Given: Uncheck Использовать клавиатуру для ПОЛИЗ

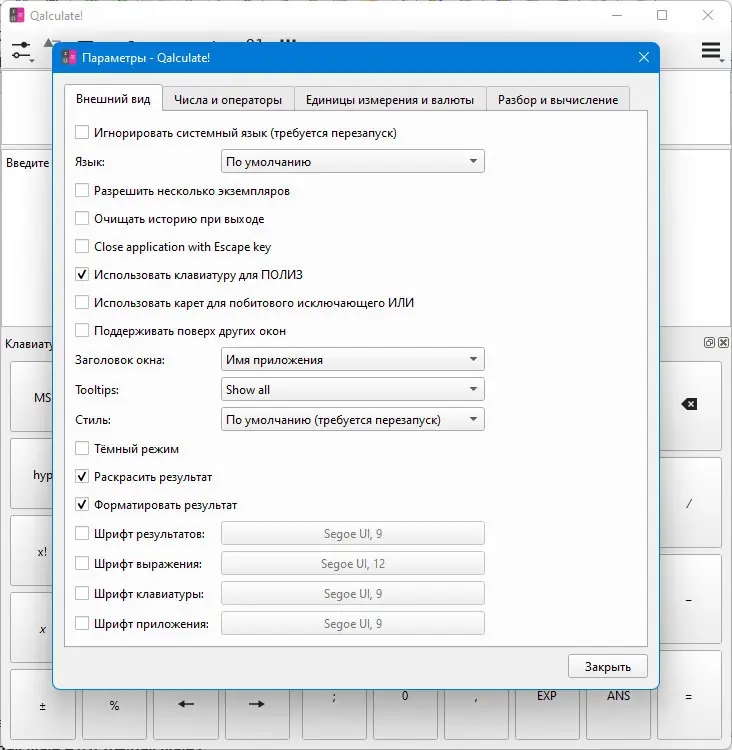Looking at the screenshot, I should click(82, 275).
